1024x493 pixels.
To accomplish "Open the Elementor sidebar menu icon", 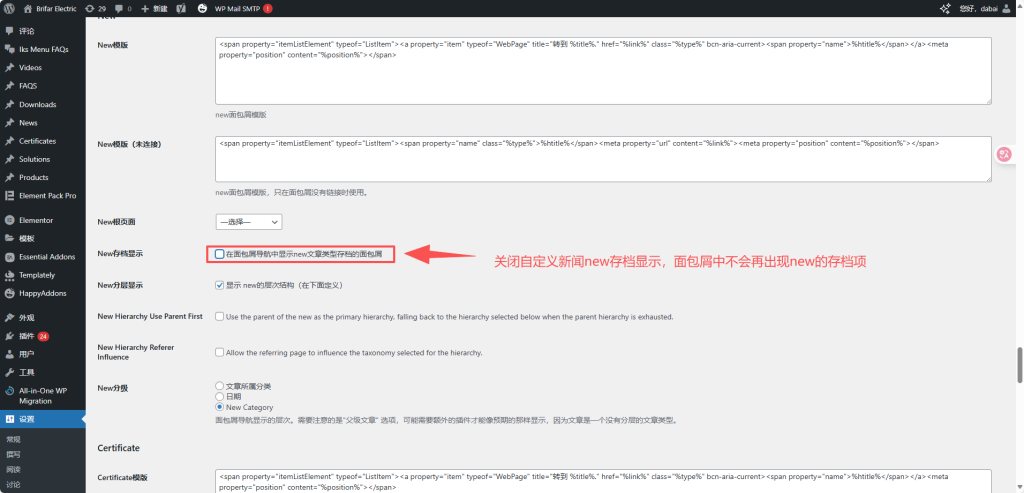I will click(9, 220).
